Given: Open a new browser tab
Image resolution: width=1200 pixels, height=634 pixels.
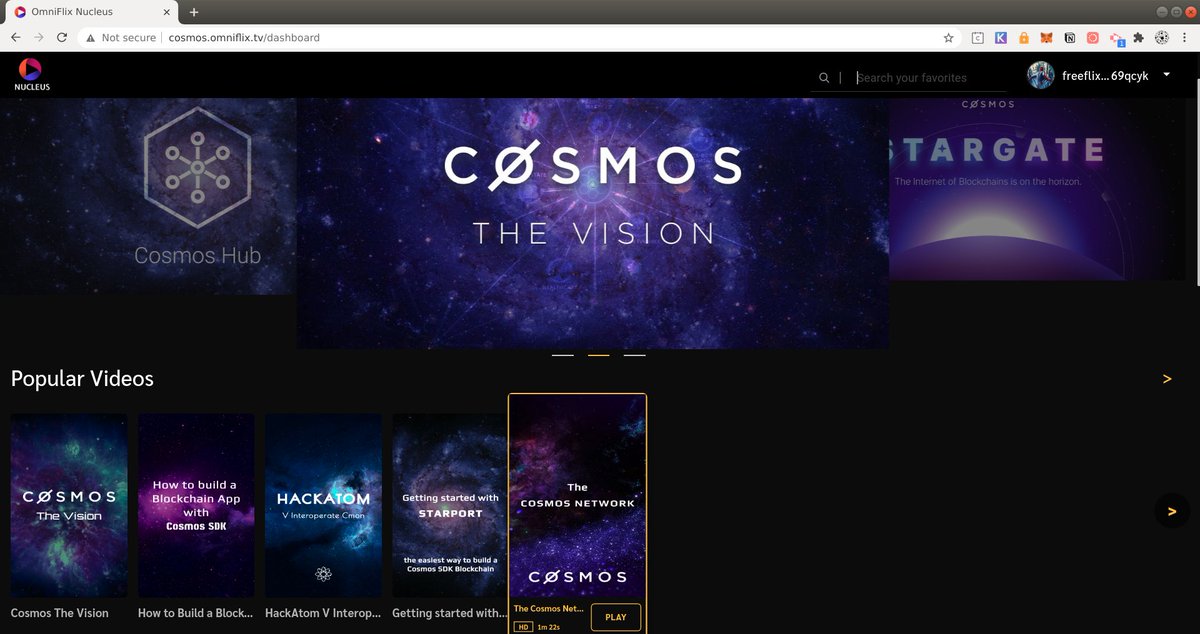Looking at the screenshot, I should 194,12.
